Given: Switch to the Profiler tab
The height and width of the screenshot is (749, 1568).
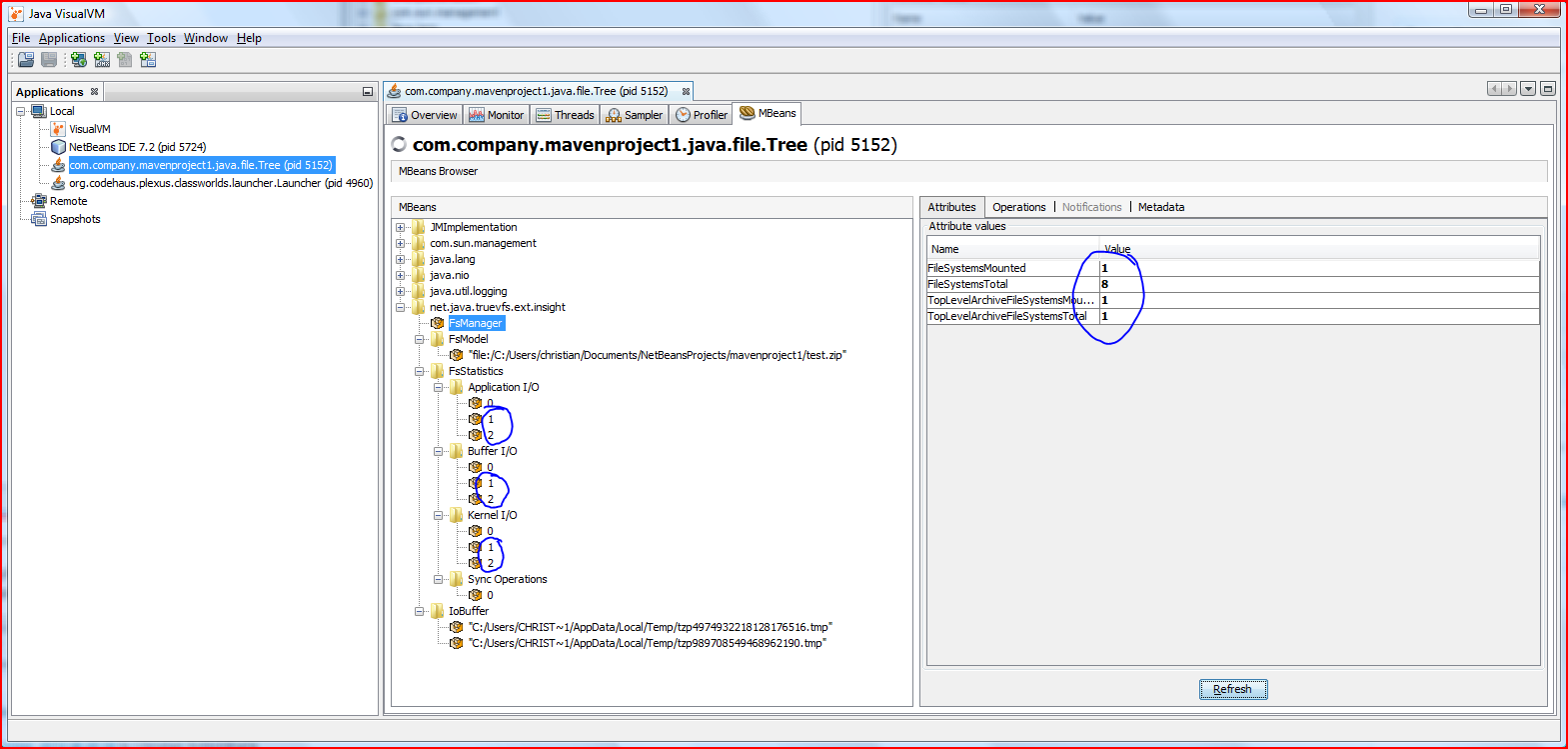Looking at the screenshot, I should (x=701, y=115).
